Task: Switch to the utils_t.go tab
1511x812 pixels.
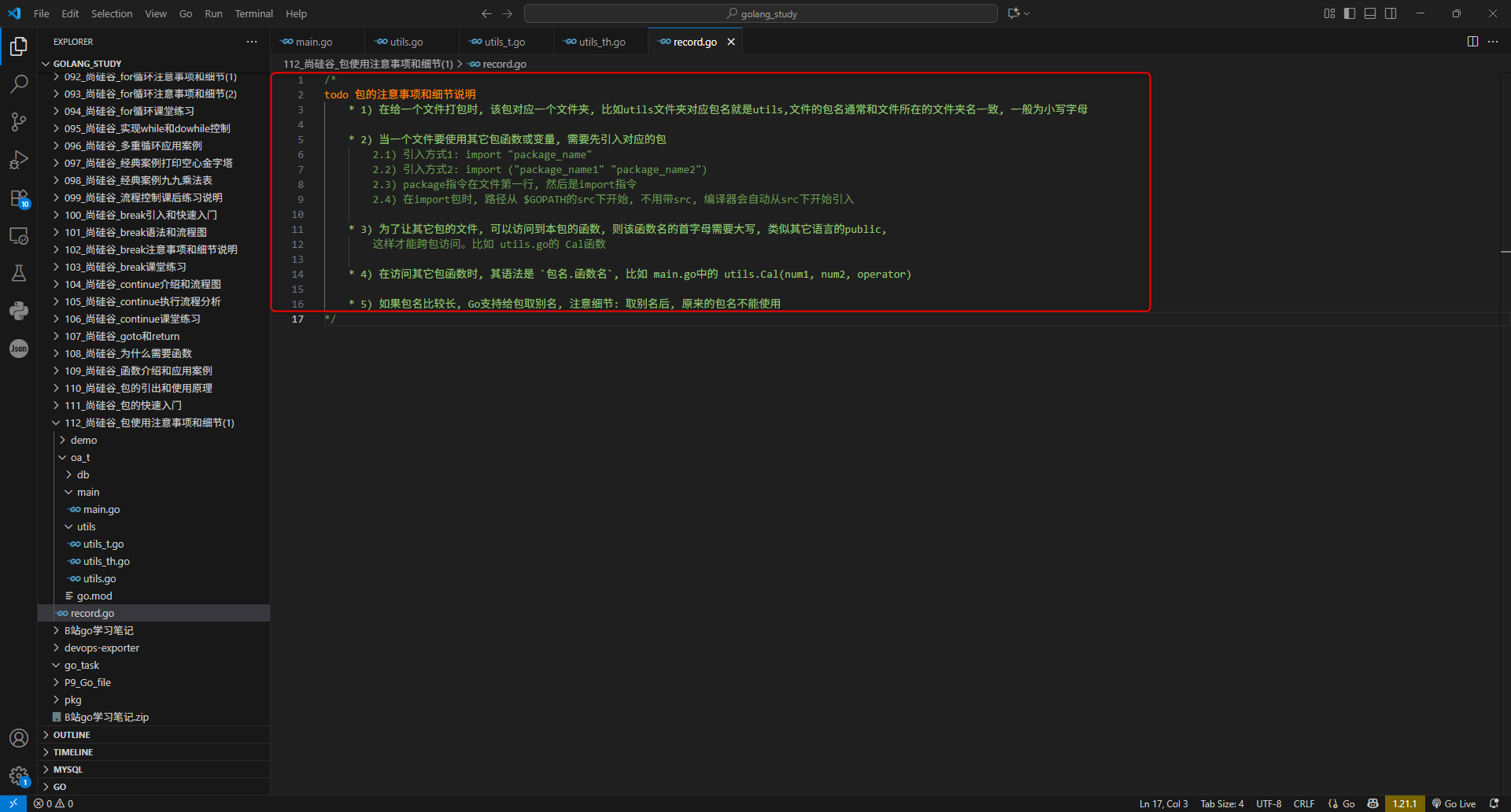Action: click(x=505, y=42)
